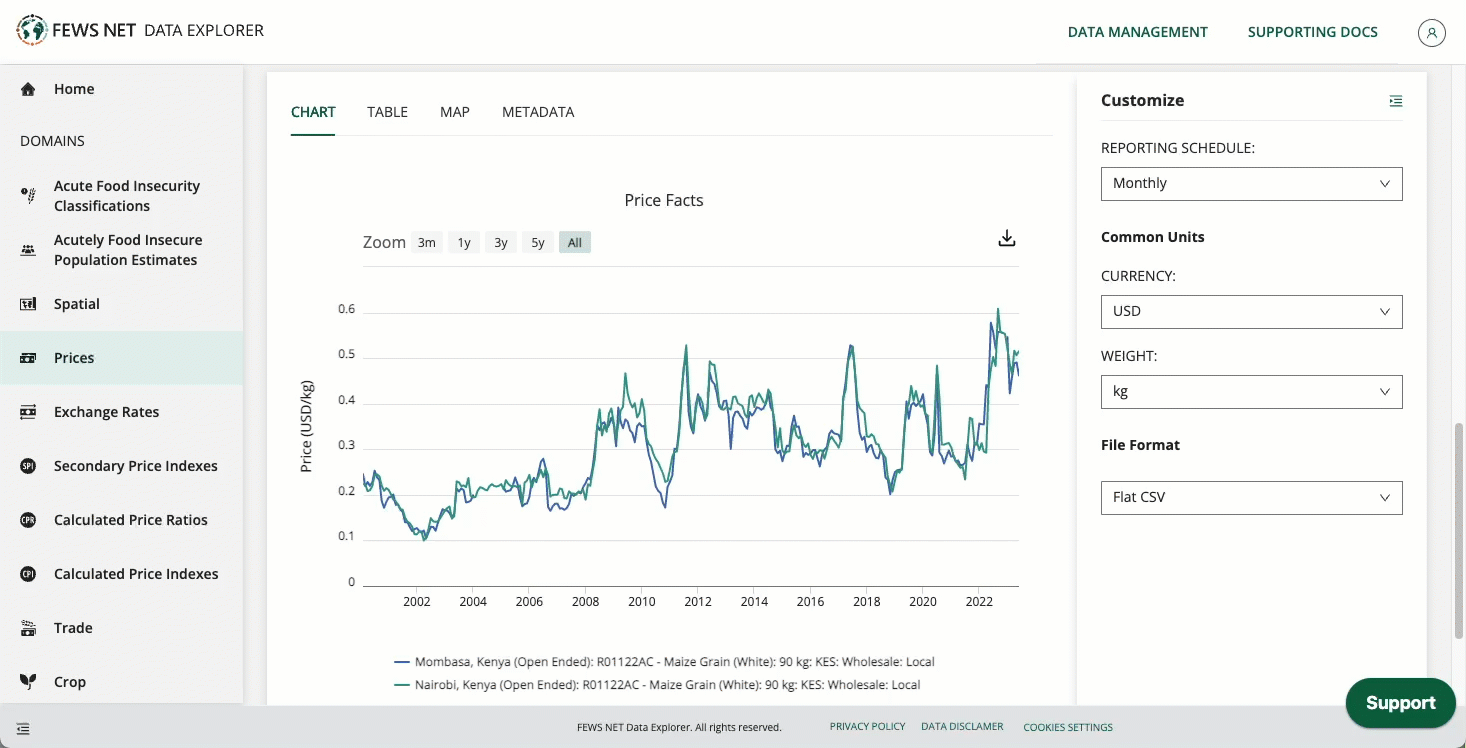Click the page vertical scrollbar
Viewport: 1466px width, 748px height.
point(1458,530)
